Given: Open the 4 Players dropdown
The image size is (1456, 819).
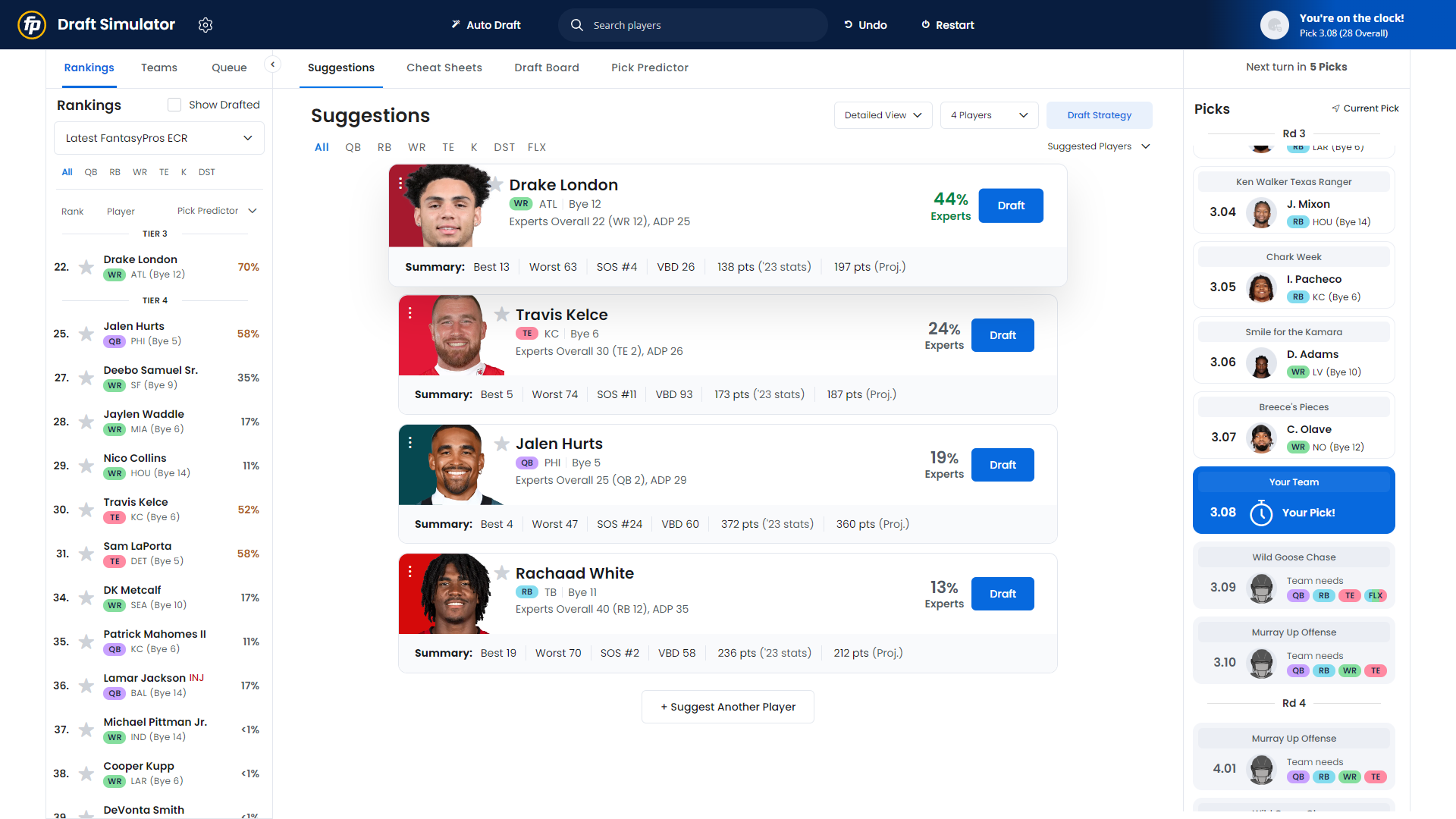Looking at the screenshot, I should (989, 115).
